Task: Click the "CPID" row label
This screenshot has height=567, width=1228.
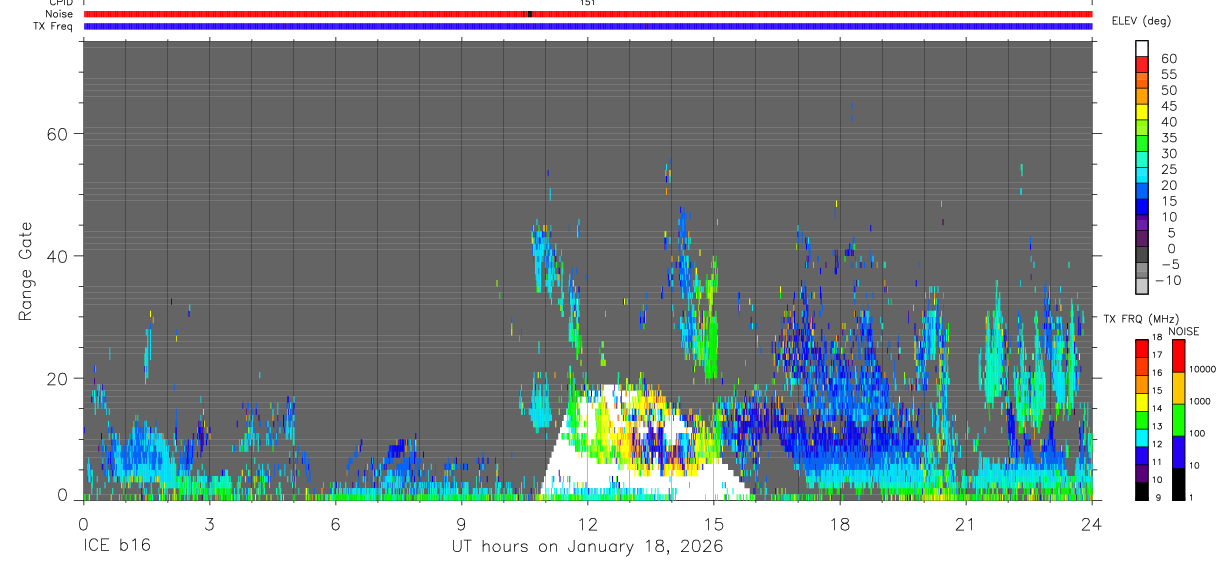Action: click(61, 3)
